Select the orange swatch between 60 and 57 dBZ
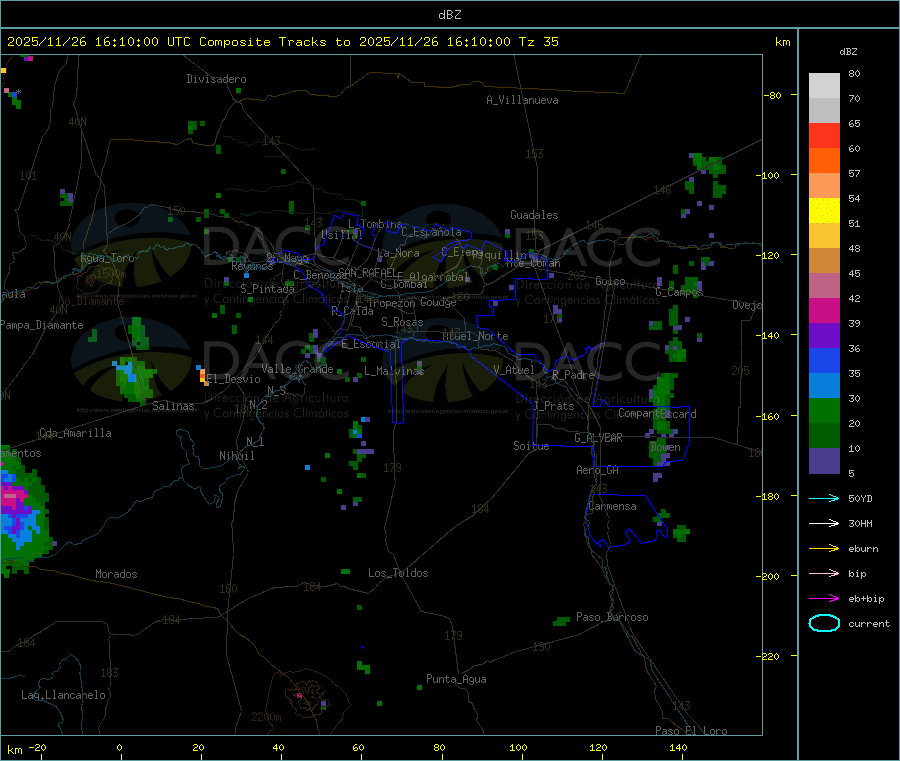The height and width of the screenshot is (761, 900). click(x=824, y=161)
